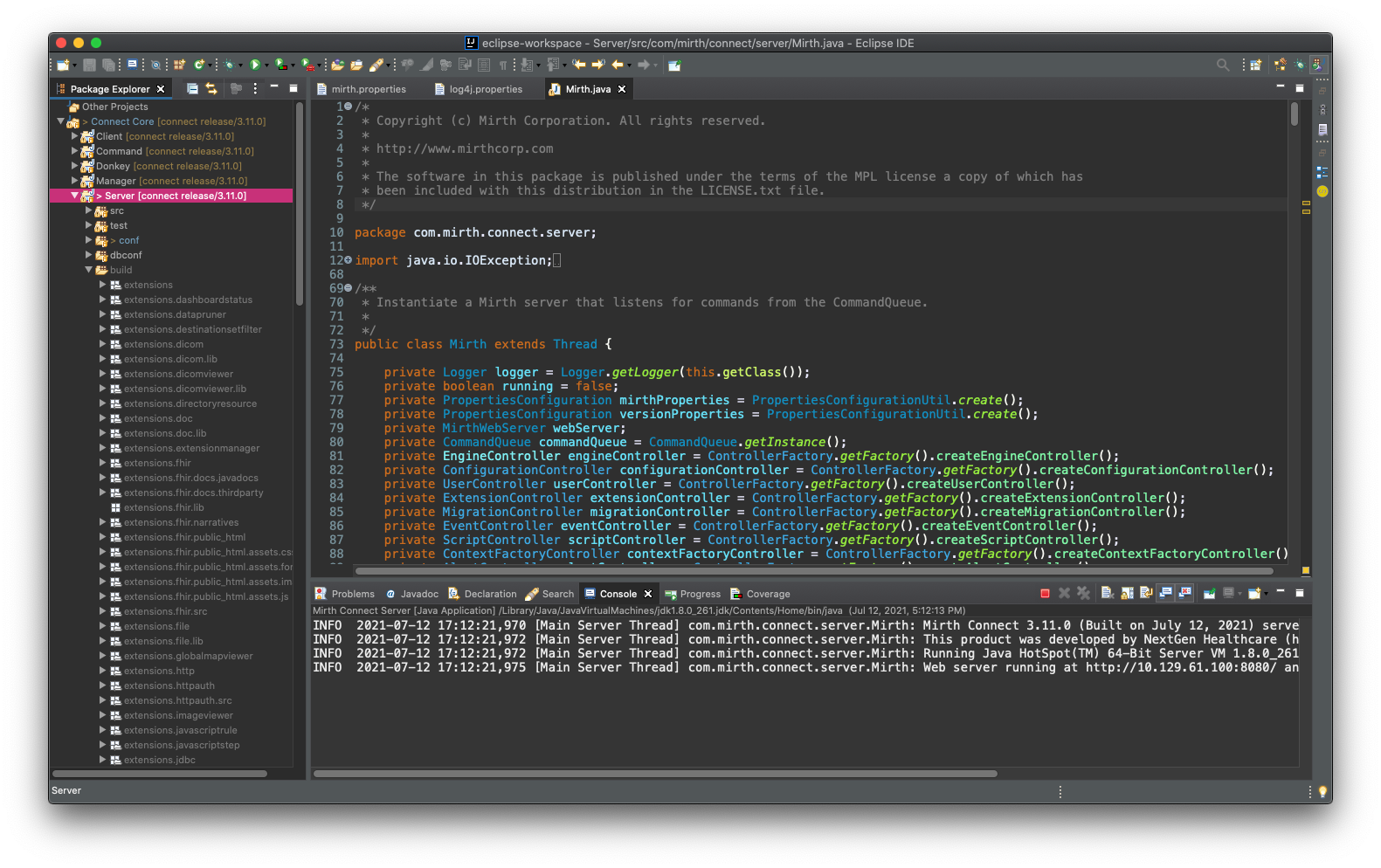Click Collapse All in Package Explorer
This screenshot has height=868, width=1381.
[192, 88]
